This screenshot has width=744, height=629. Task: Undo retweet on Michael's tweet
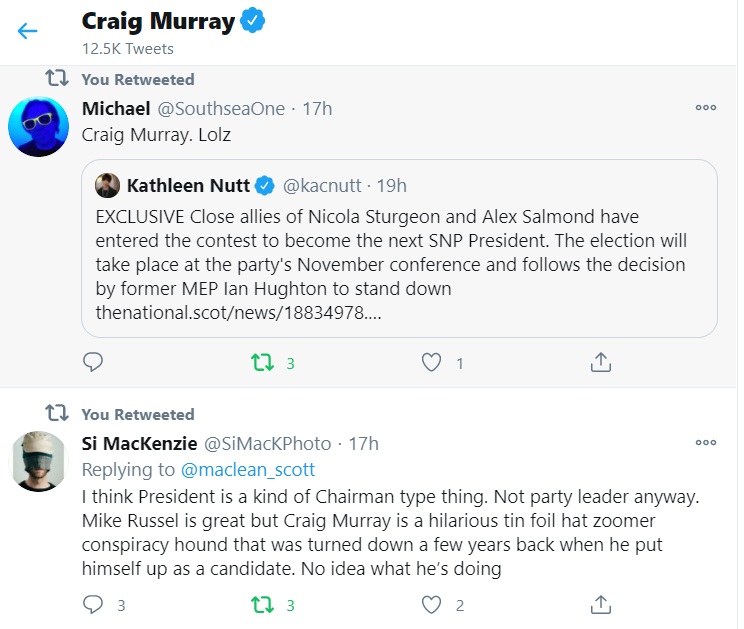(262, 362)
